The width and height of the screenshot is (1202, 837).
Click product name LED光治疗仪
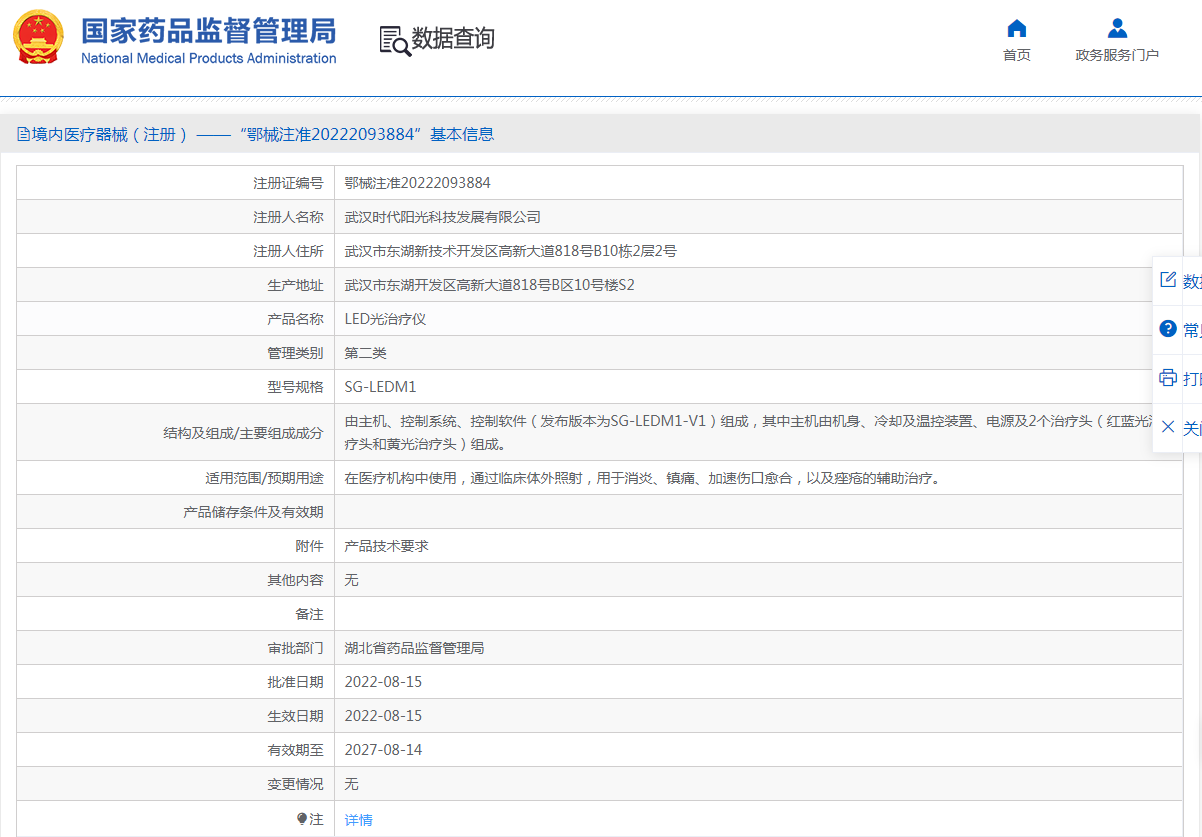coord(386,319)
